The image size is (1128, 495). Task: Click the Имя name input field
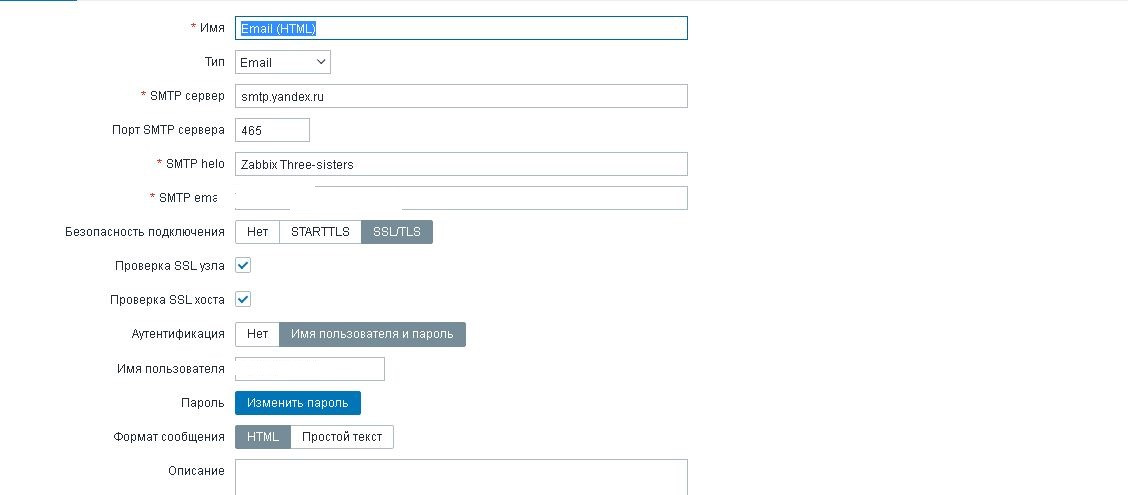pyautogui.click(x=461, y=28)
